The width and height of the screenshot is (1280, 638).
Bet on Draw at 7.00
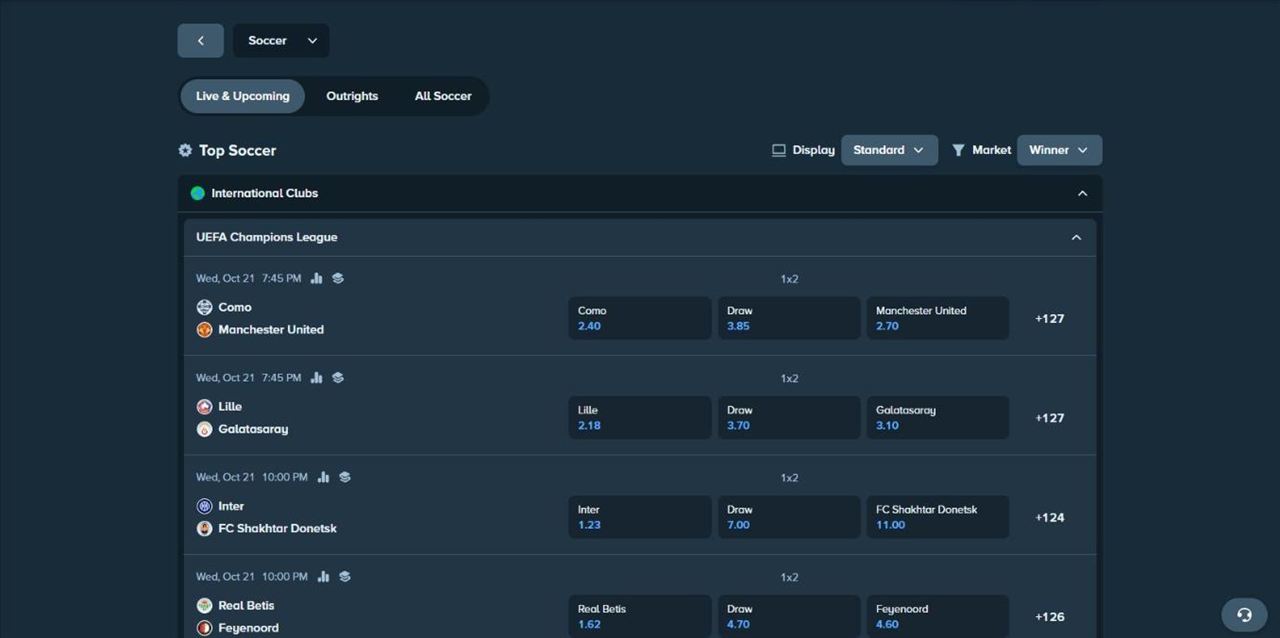[789, 517]
